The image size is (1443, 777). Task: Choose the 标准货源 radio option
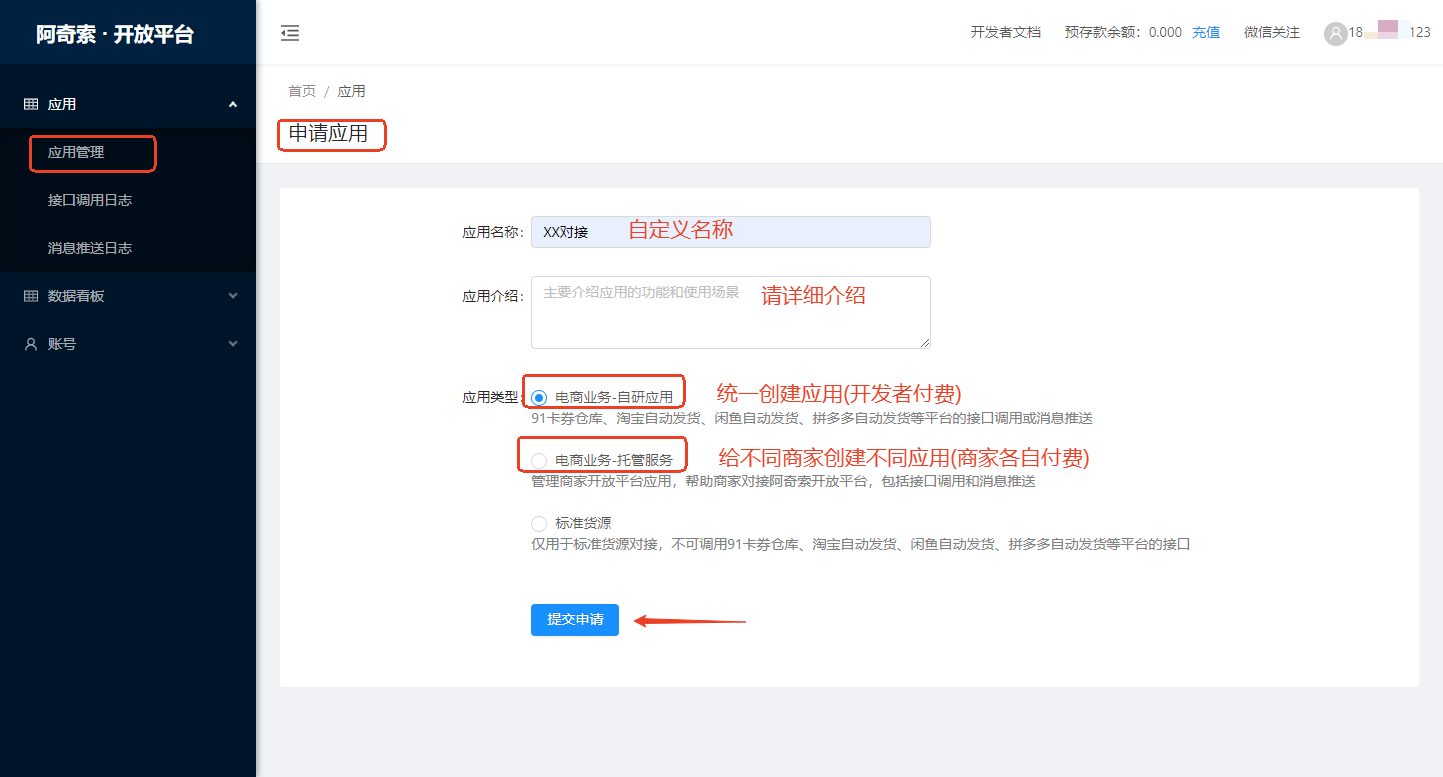click(x=539, y=523)
